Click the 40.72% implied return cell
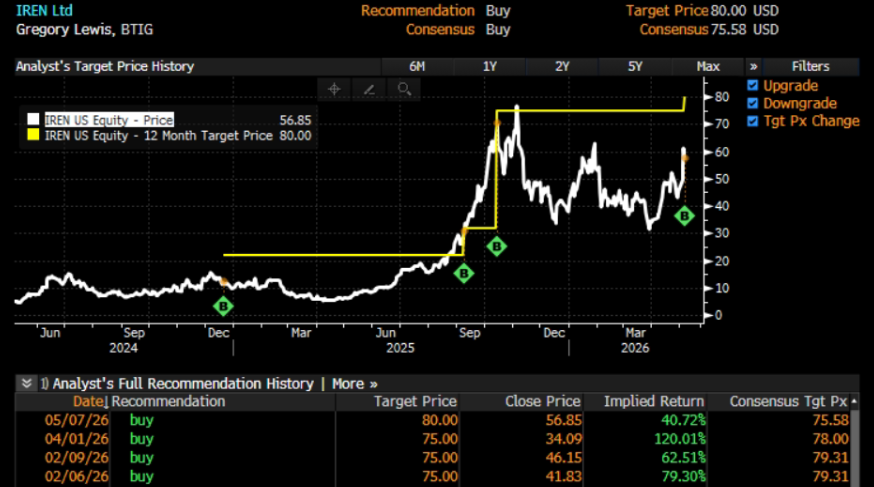 click(x=683, y=420)
